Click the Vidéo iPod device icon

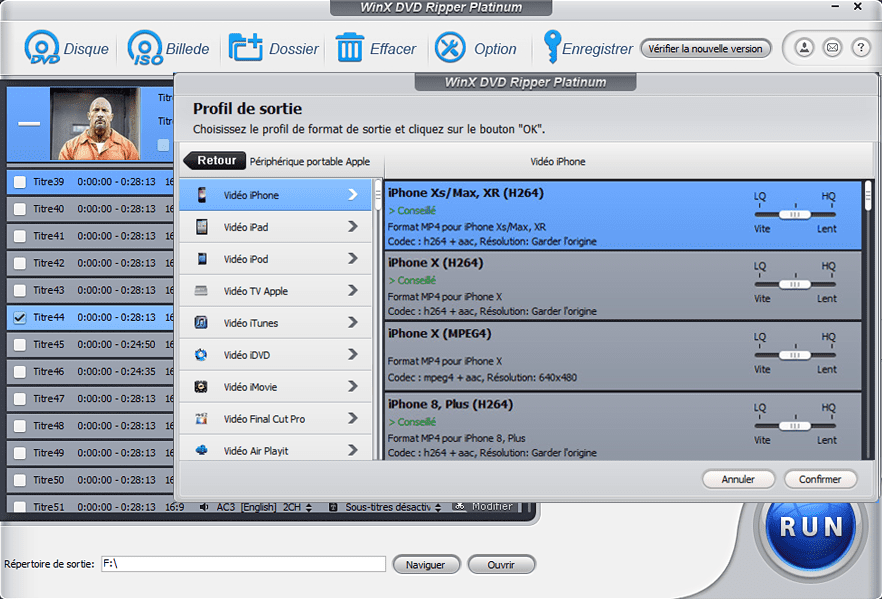[x=201, y=259]
